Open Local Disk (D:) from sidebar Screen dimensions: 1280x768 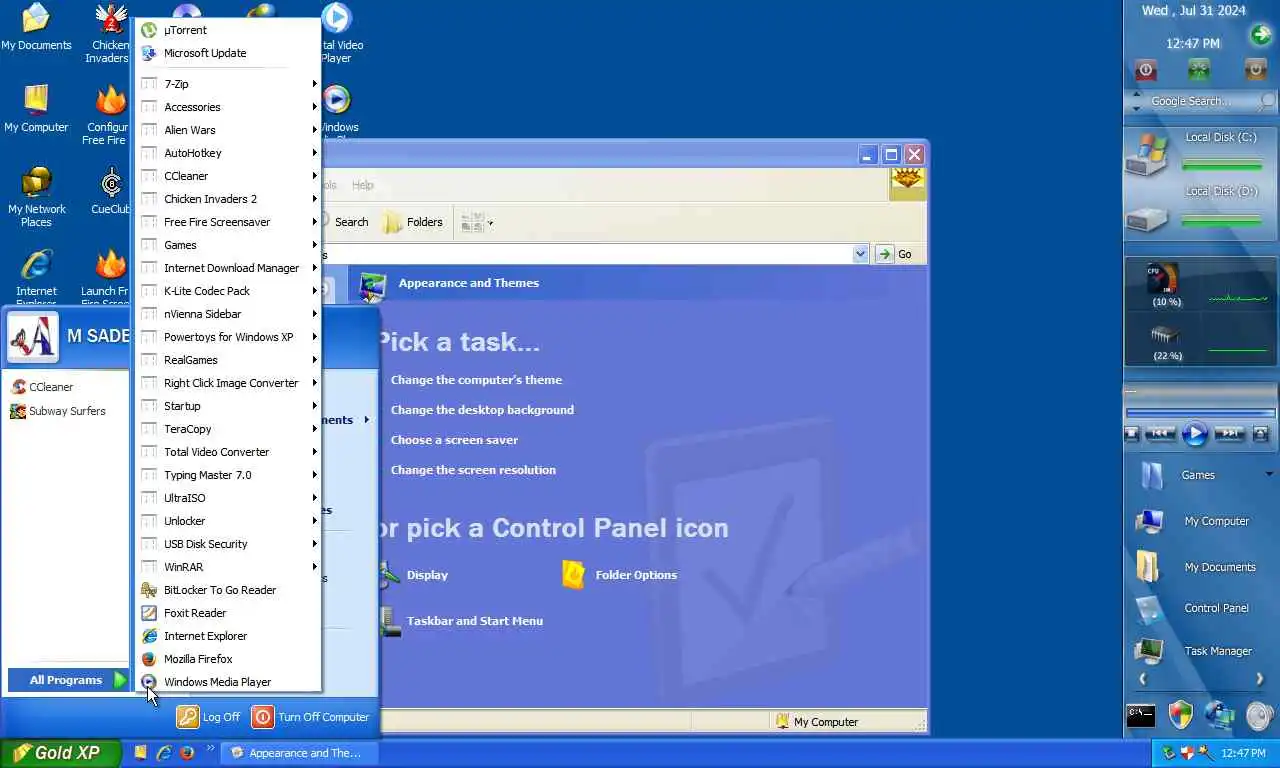pos(1201,208)
